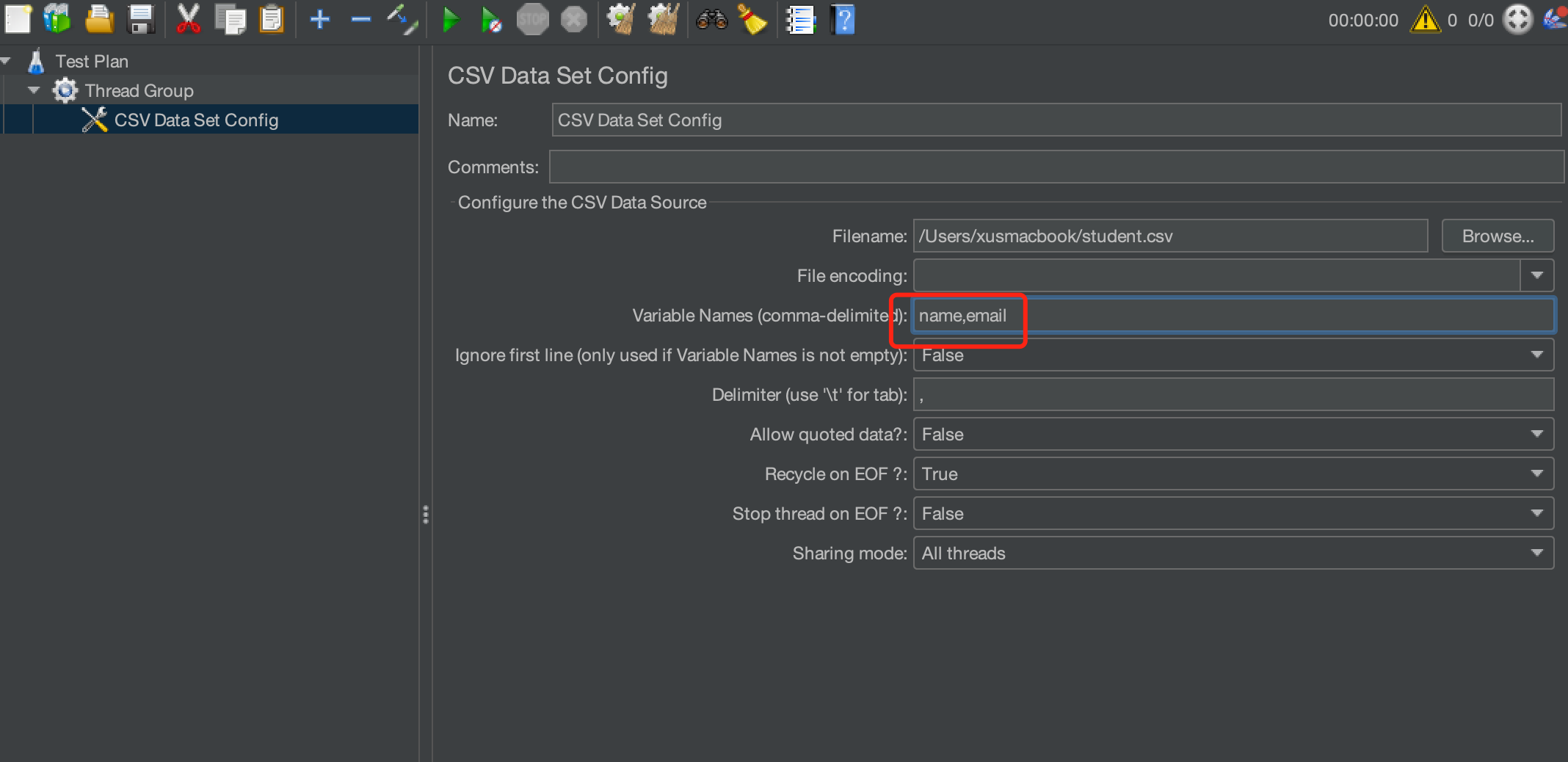Start the test with the green play icon

coord(450,19)
